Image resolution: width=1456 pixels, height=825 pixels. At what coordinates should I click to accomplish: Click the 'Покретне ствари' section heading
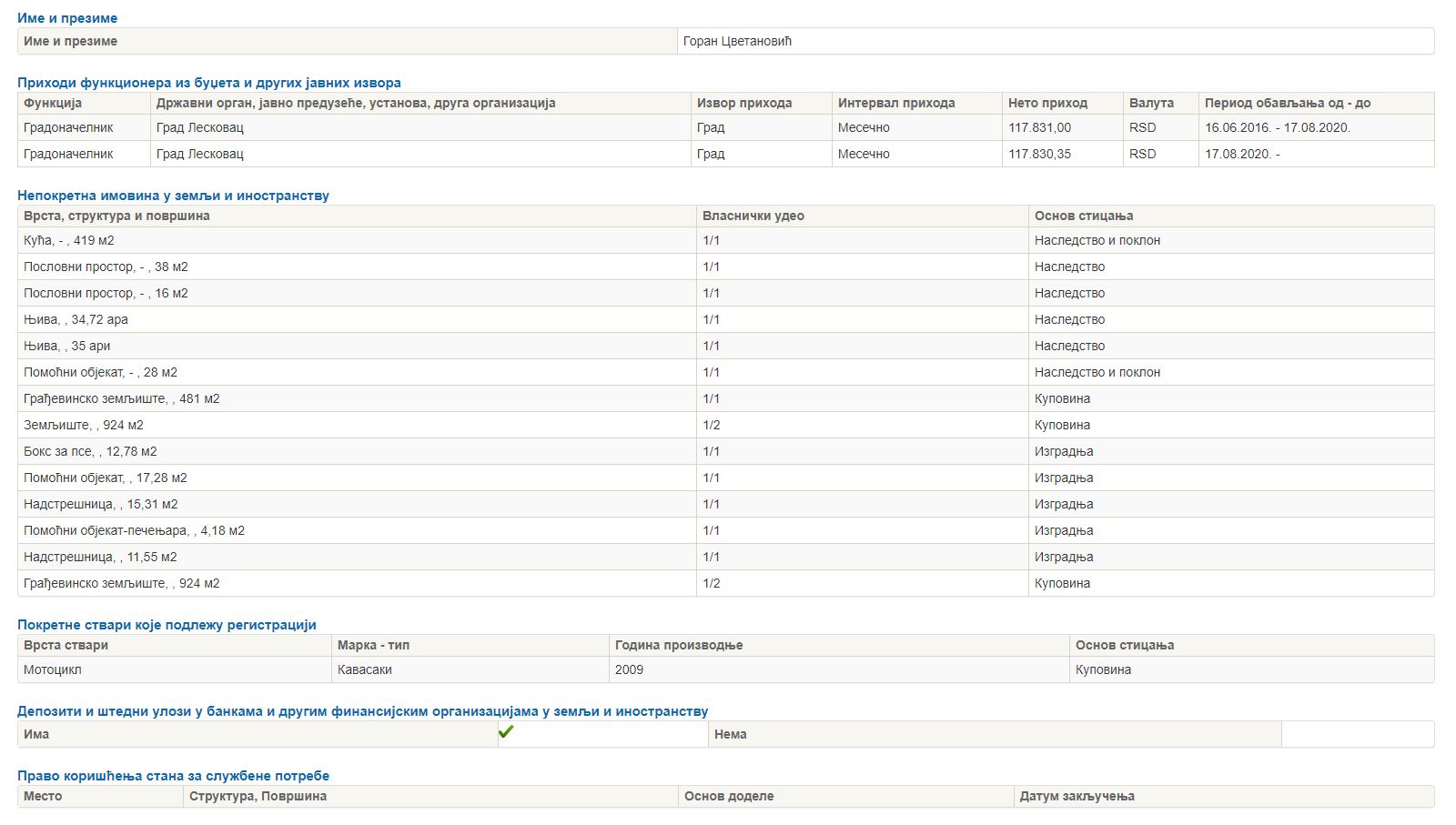click(x=167, y=625)
